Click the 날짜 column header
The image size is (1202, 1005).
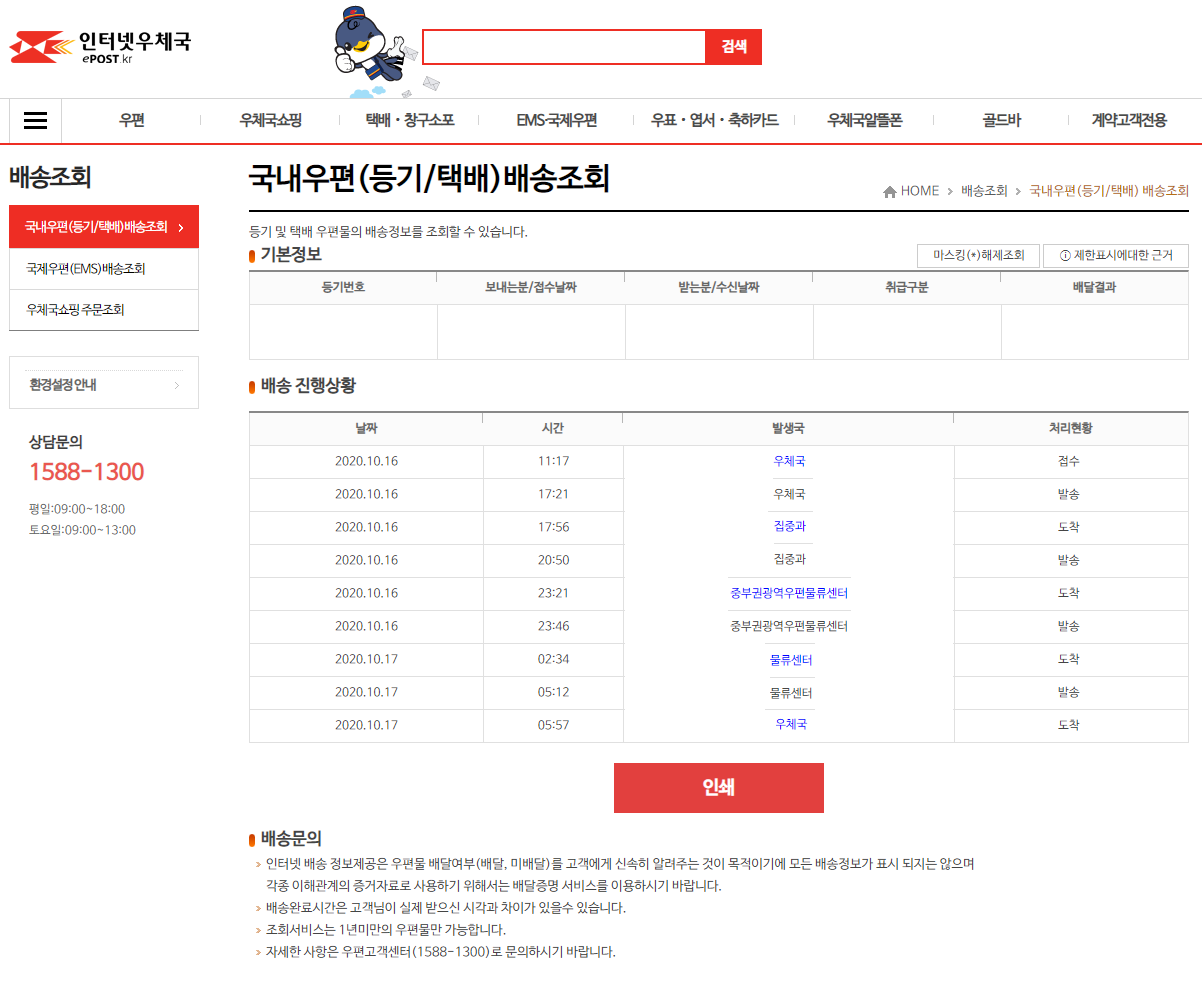(366, 428)
